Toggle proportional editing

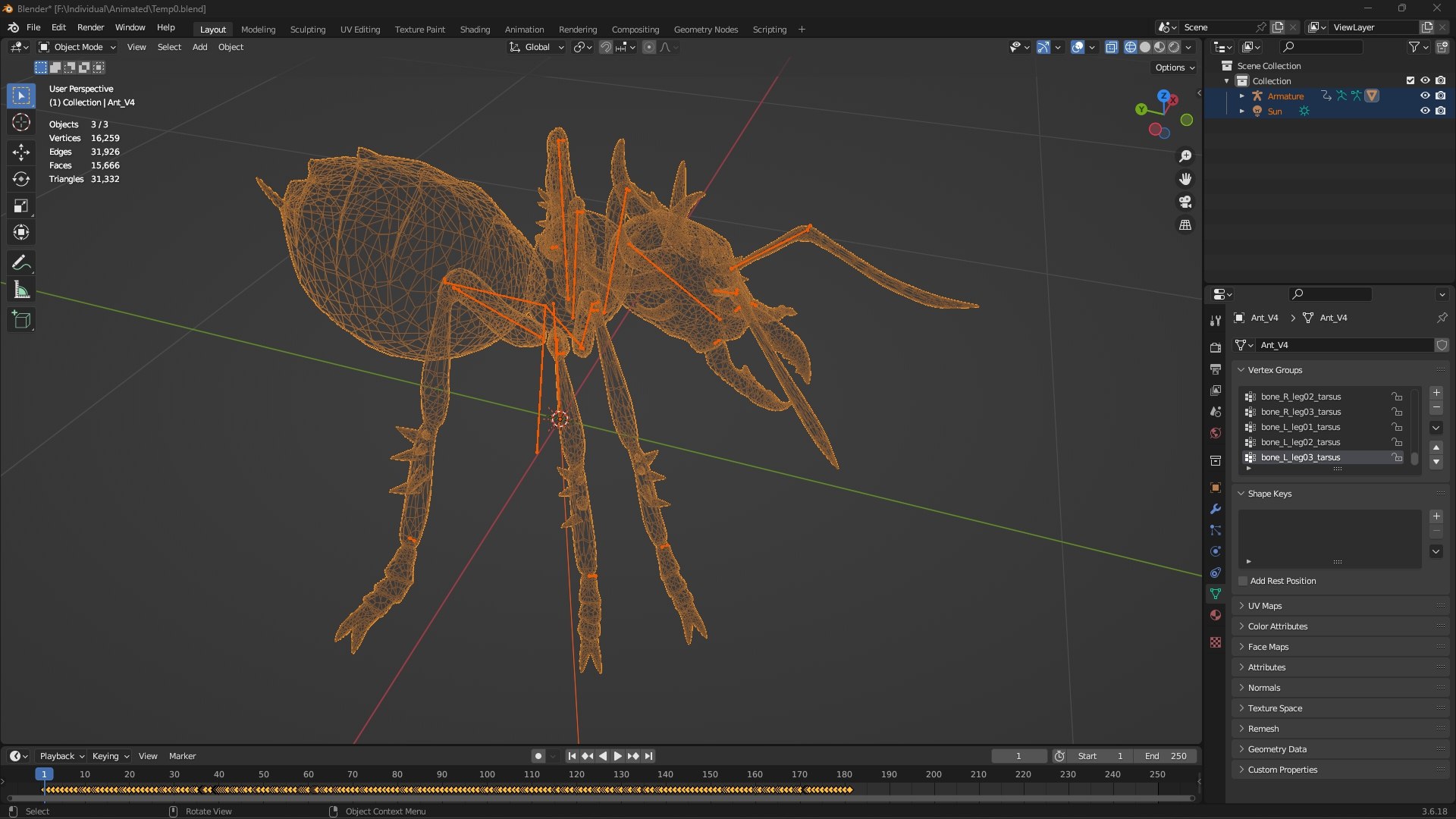649,47
